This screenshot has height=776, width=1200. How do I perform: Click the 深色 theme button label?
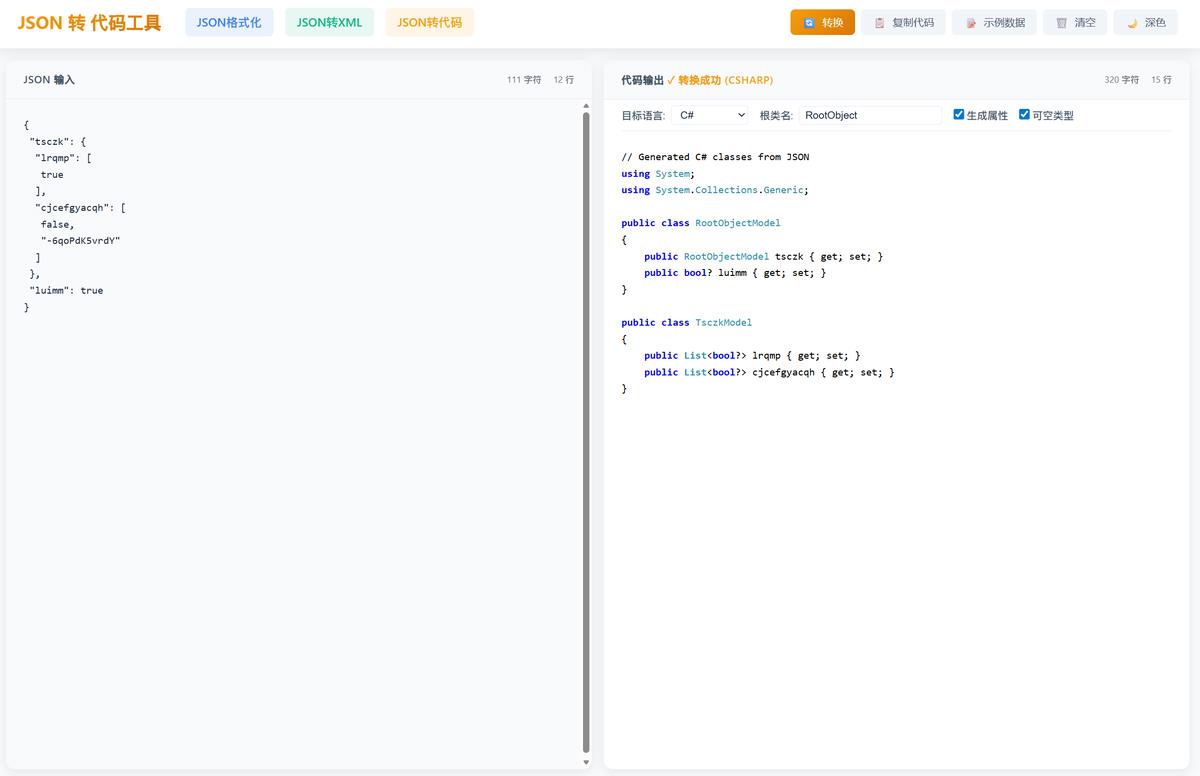click(1155, 23)
